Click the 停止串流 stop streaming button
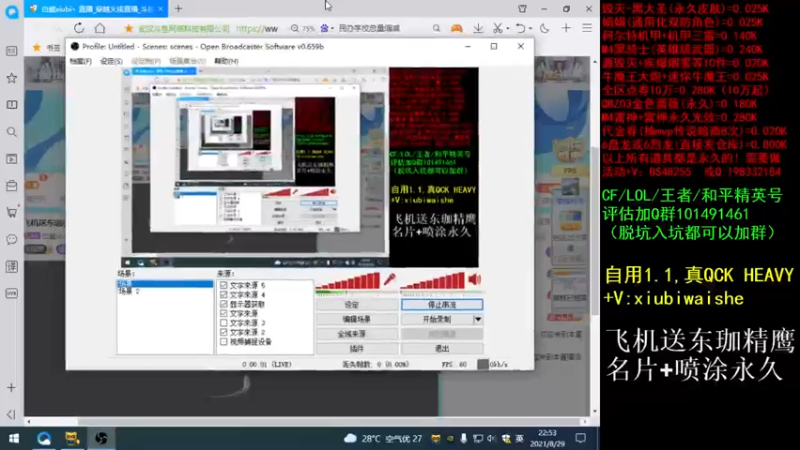This screenshot has height=450, width=800. point(442,305)
